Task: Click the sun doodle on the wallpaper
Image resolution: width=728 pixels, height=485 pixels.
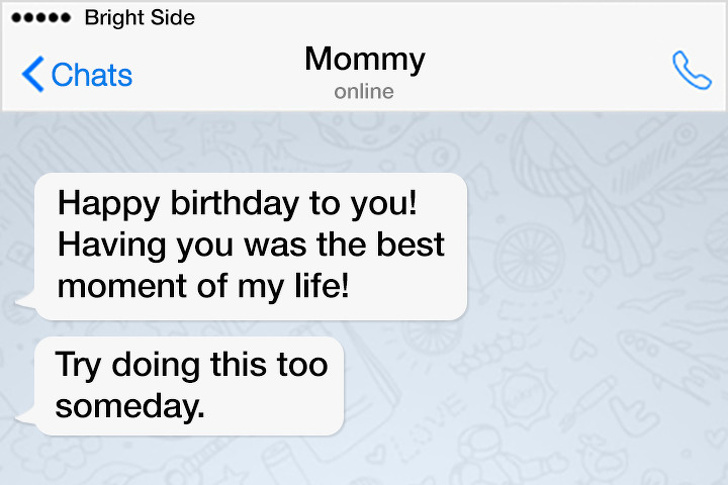Action: [524, 390]
